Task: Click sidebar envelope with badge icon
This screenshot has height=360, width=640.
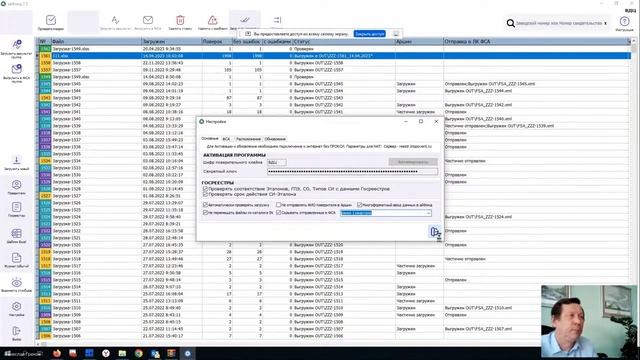Action: click(x=17, y=69)
